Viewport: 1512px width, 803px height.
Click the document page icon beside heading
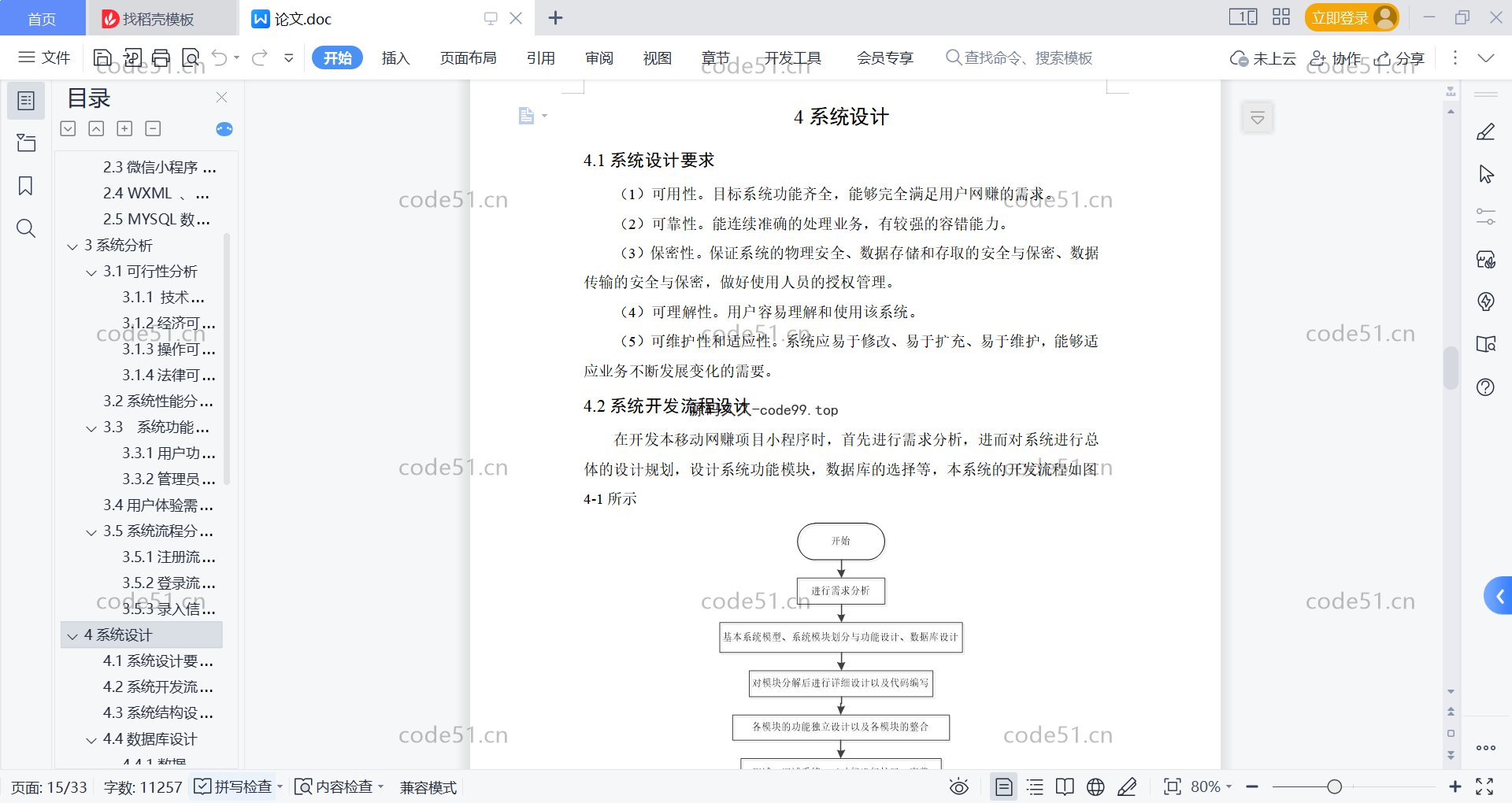coord(527,116)
